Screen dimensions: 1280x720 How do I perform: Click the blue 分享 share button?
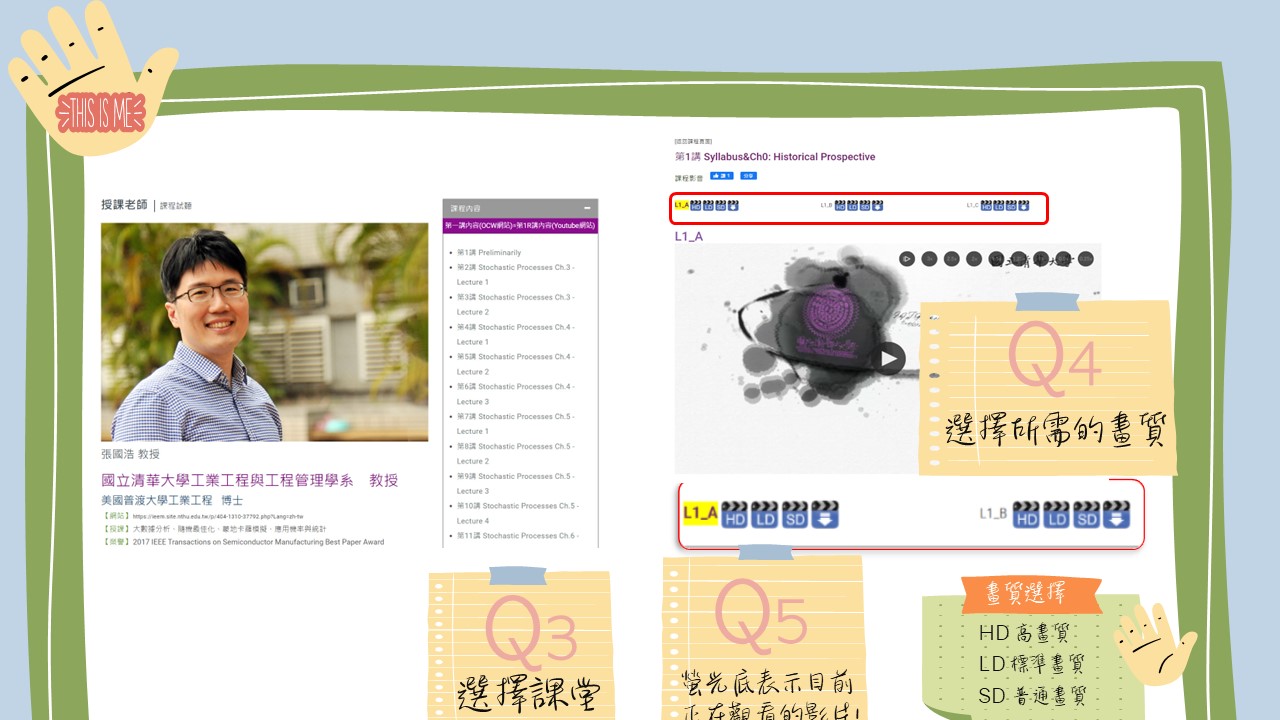click(748, 176)
